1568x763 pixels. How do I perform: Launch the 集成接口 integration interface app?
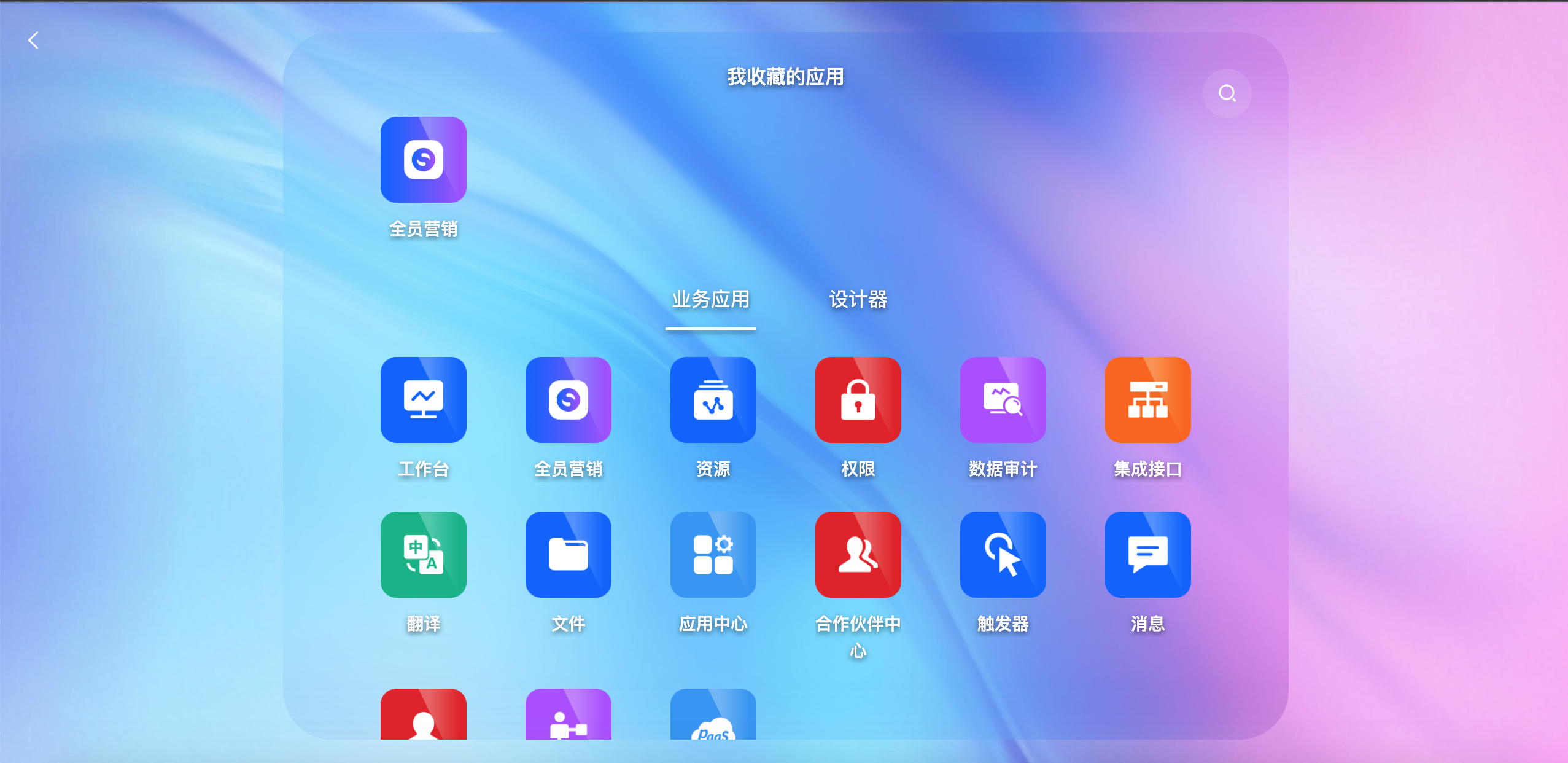tap(1147, 399)
